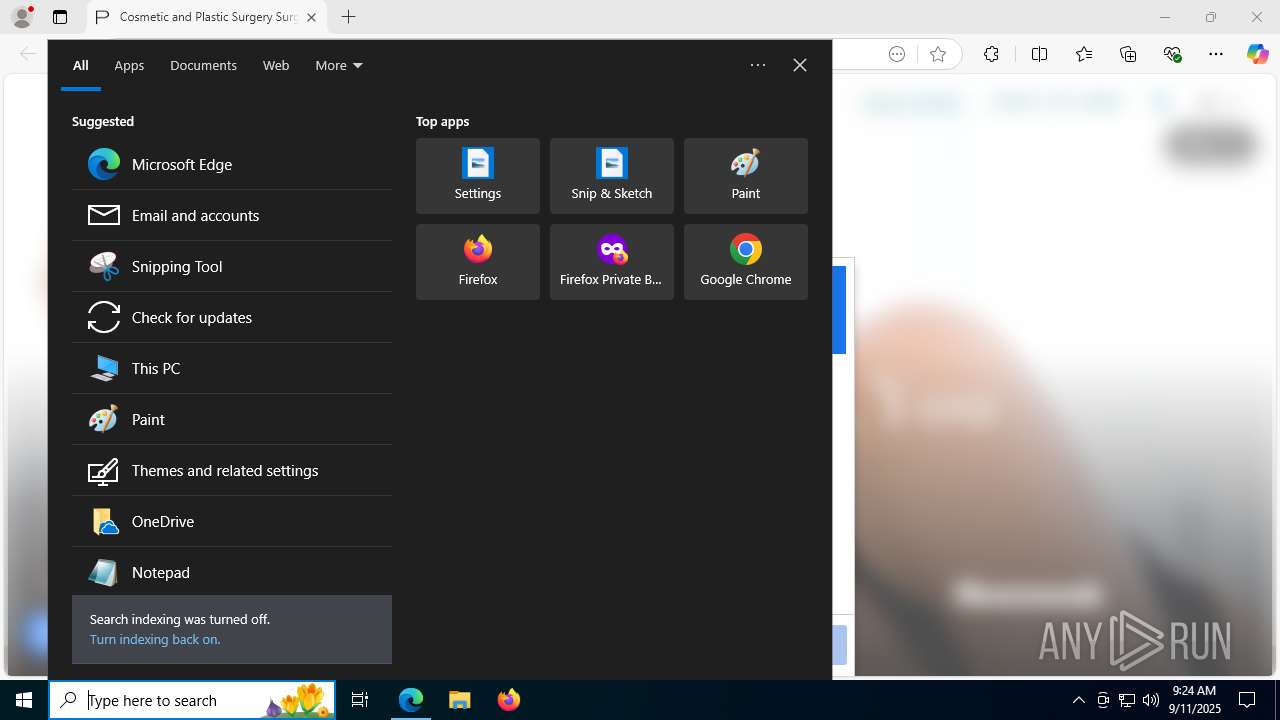
Task: Open Edge Extensions button
Action: click(991, 55)
